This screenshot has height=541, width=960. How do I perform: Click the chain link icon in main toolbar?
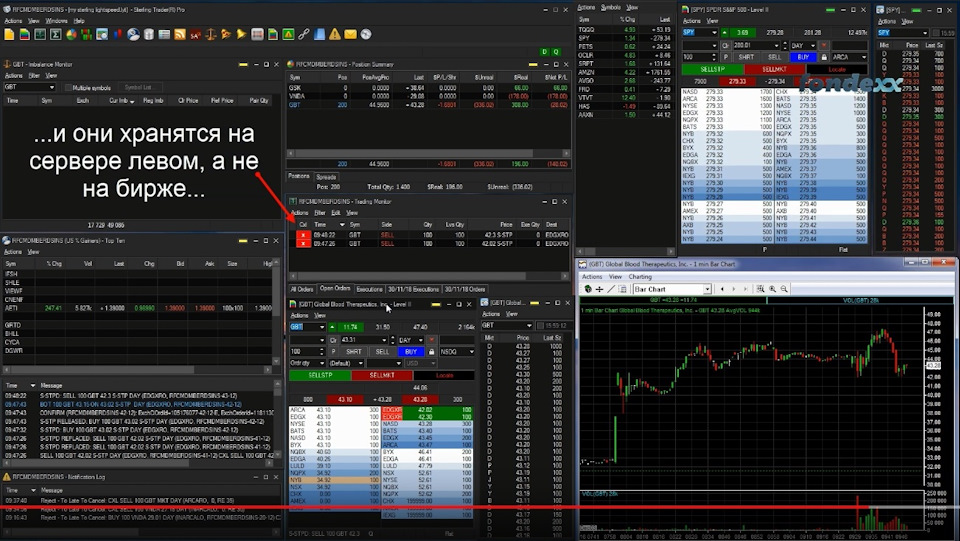tap(304, 35)
